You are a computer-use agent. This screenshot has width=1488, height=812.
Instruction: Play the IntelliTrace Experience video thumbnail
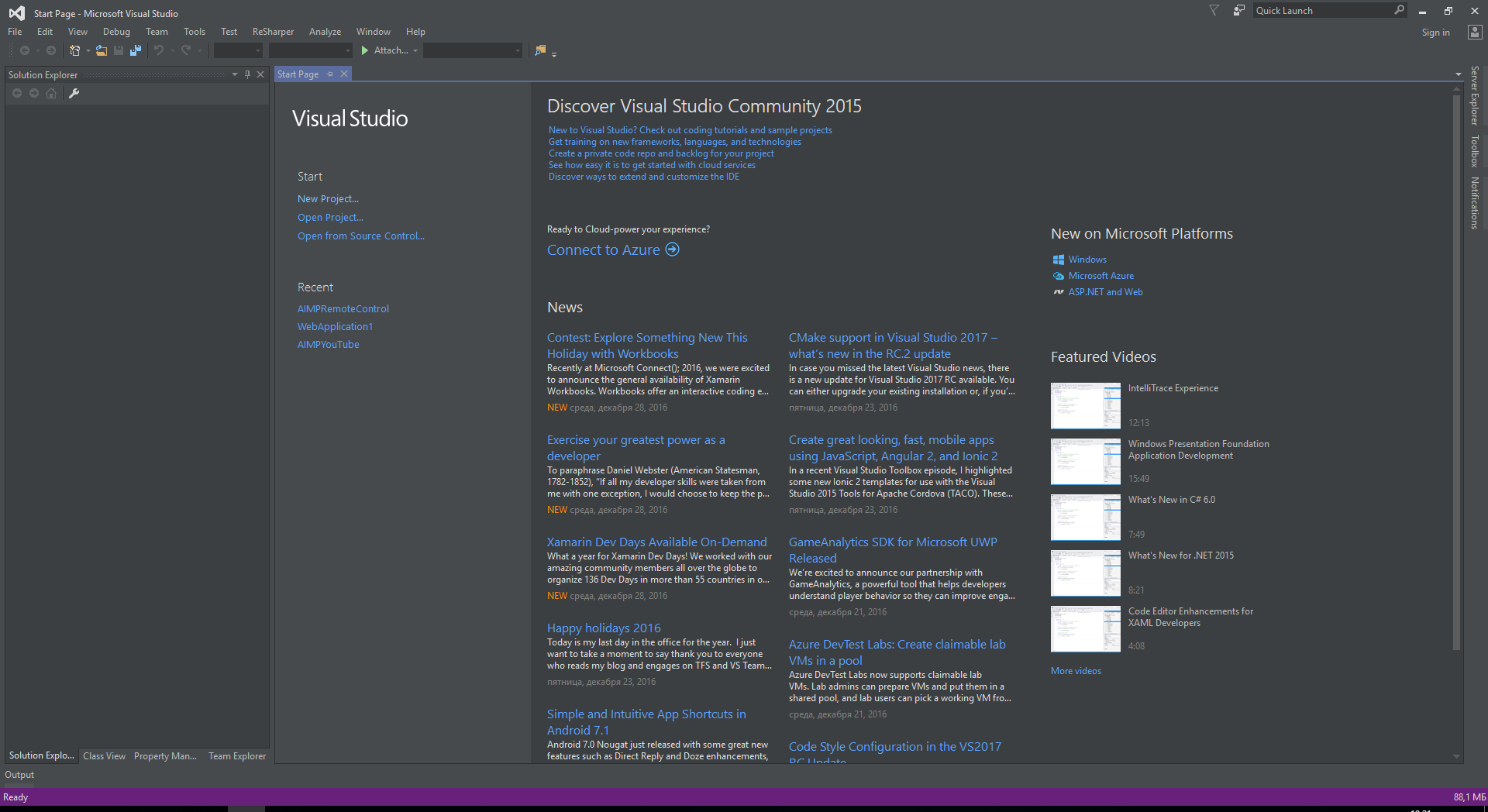[1086, 405]
